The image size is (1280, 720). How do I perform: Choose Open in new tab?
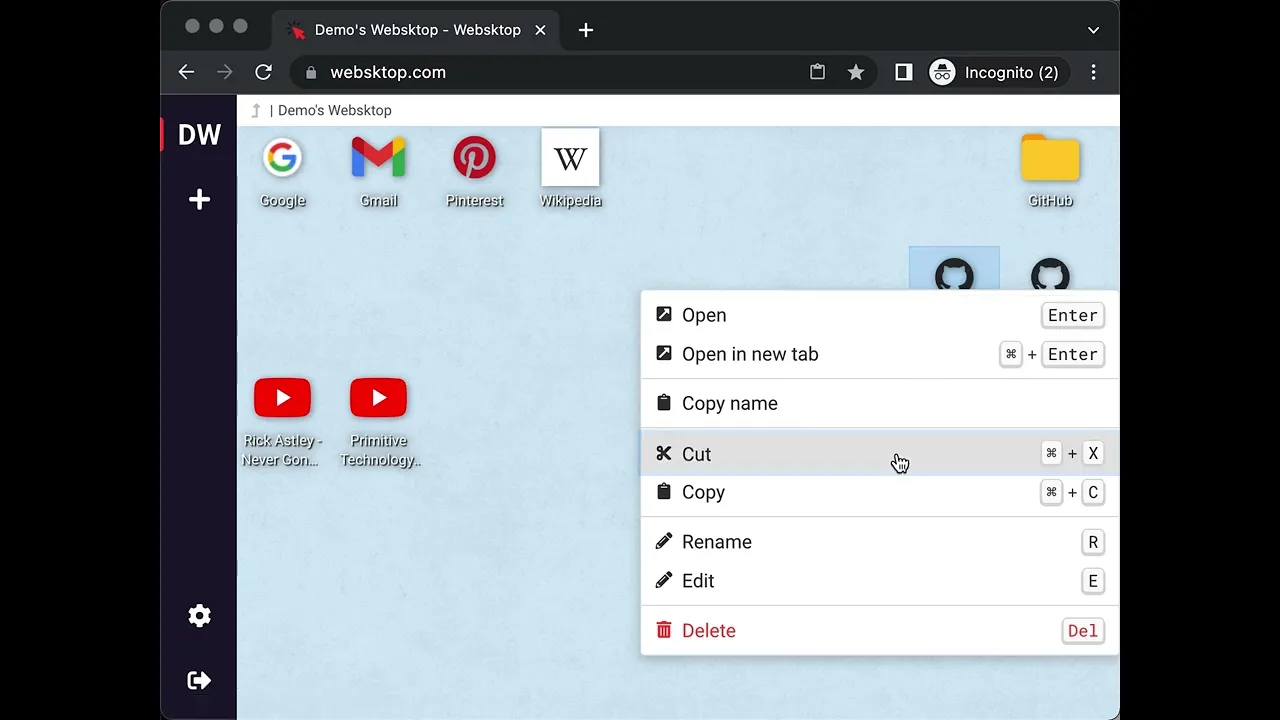pos(880,354)
